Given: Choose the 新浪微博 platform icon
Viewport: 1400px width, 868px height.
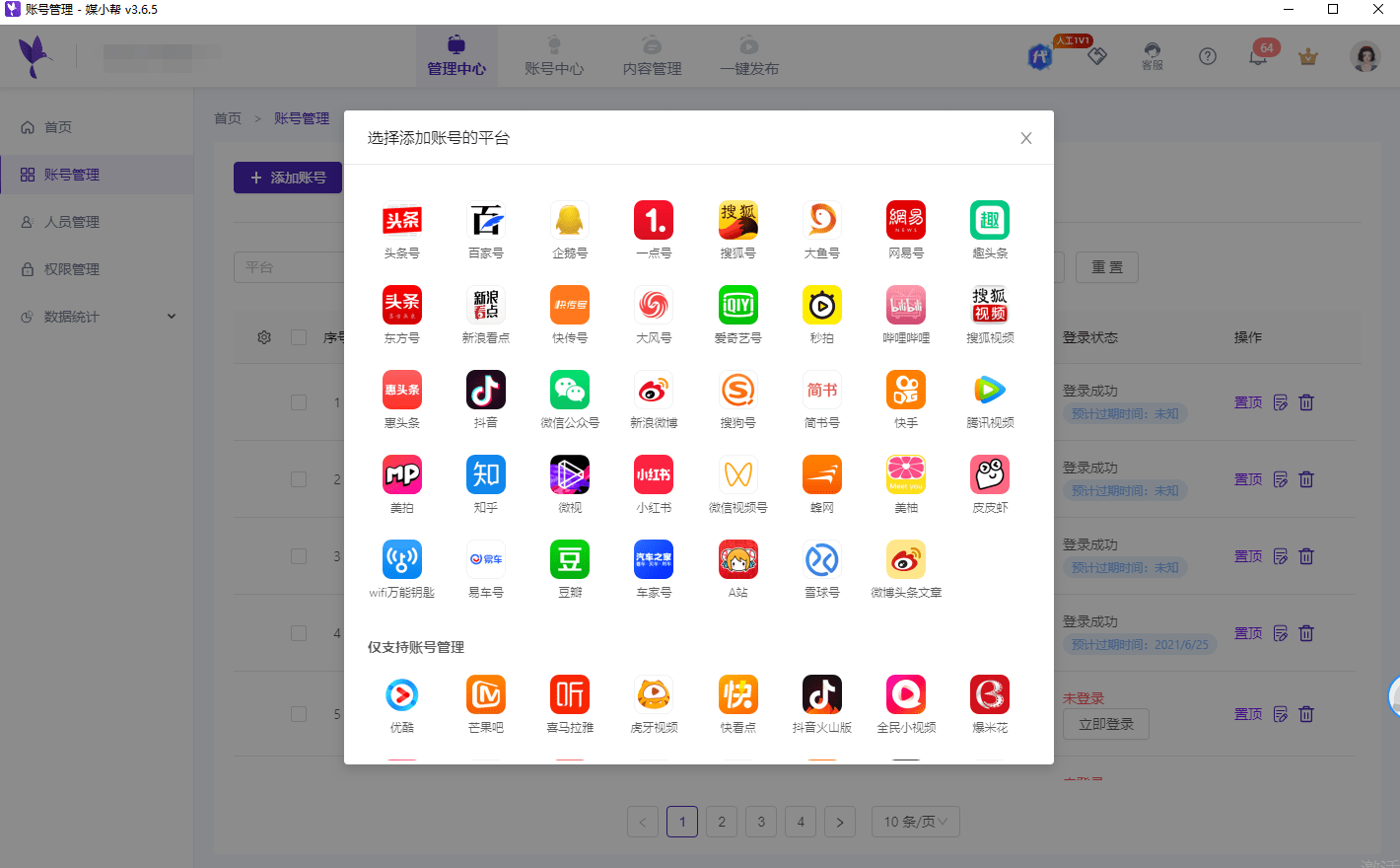Looking at the screenshot, I should [654, 390].
